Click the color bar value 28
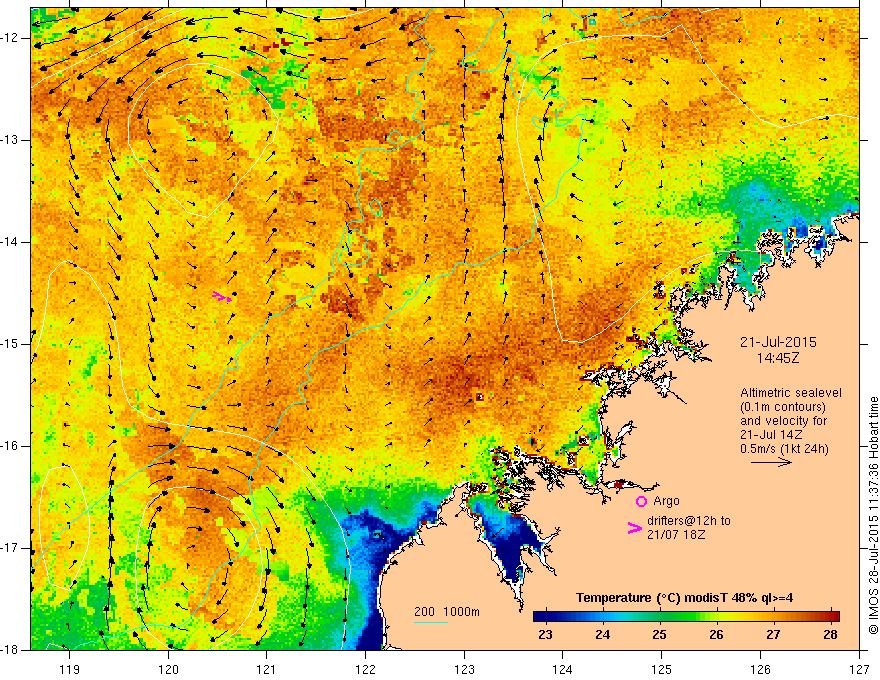 click(x=830, y=635)
